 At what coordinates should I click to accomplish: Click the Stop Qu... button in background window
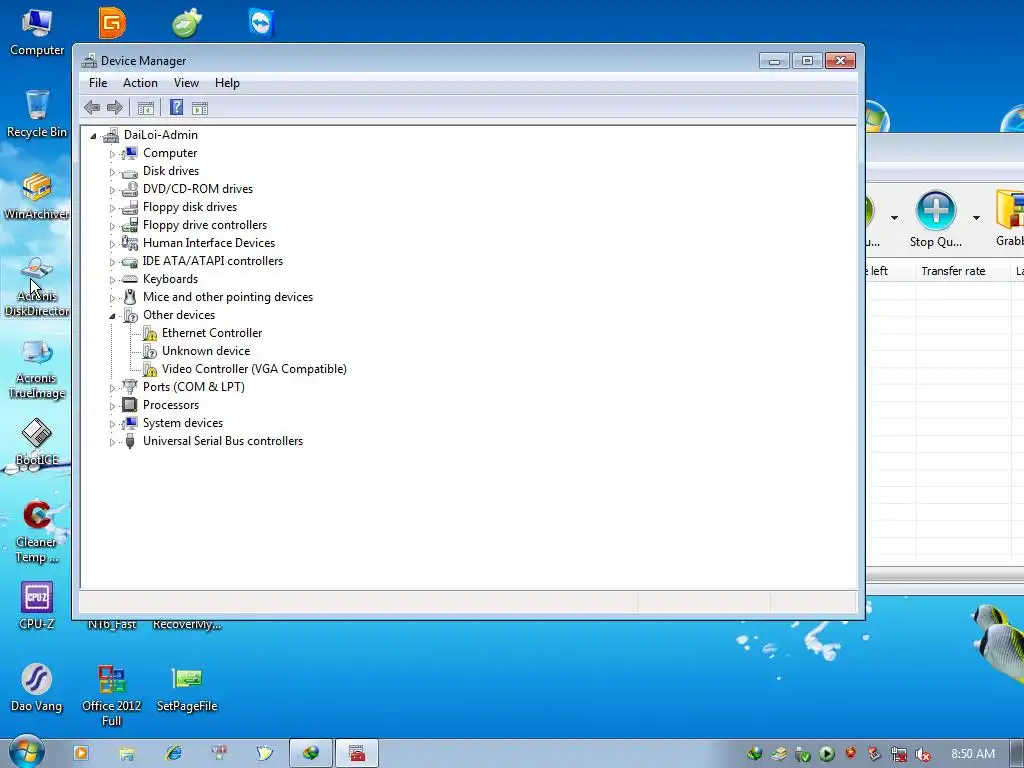(936, 219)
